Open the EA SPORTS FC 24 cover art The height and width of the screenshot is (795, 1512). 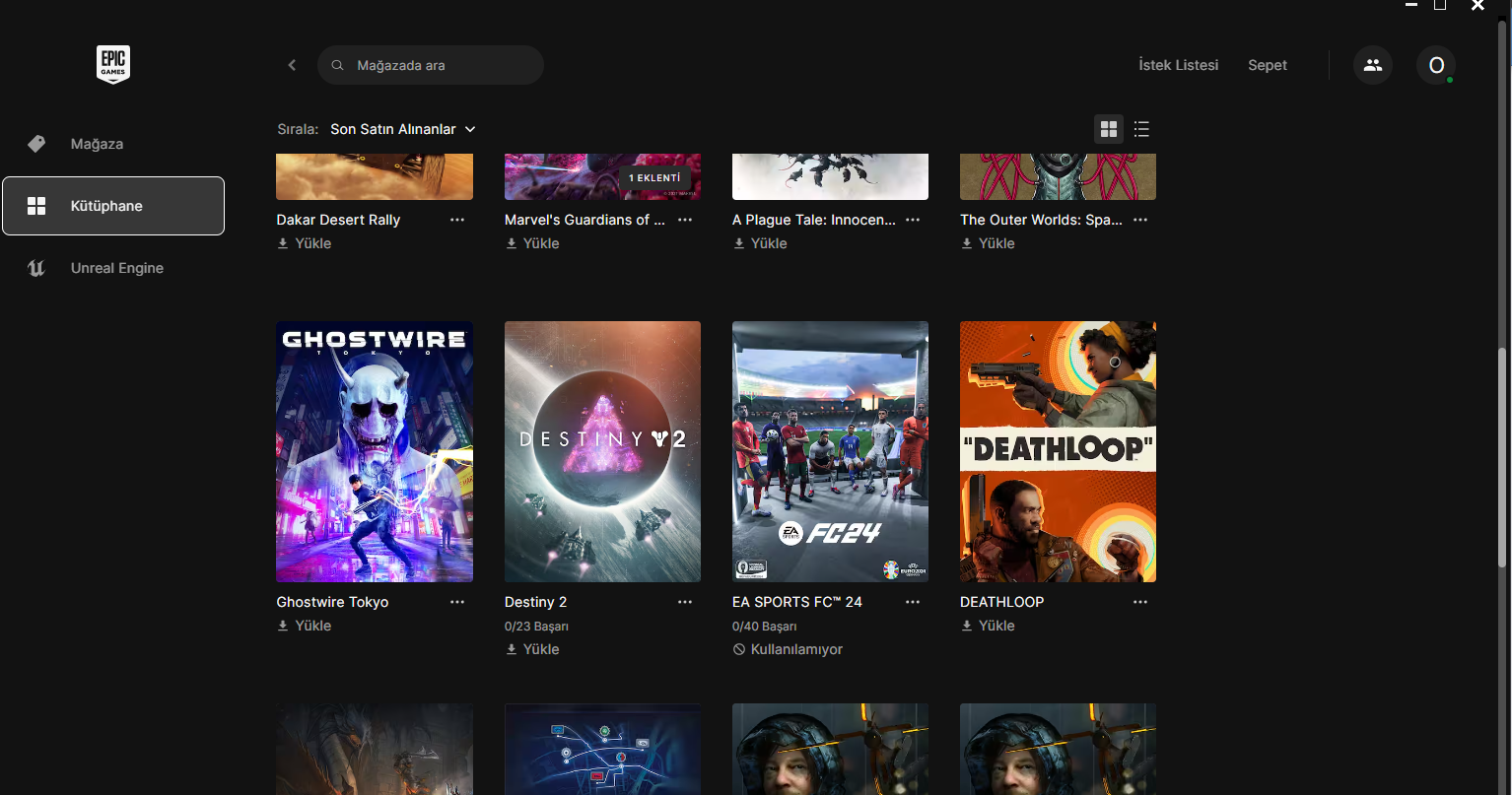(830, 451)
